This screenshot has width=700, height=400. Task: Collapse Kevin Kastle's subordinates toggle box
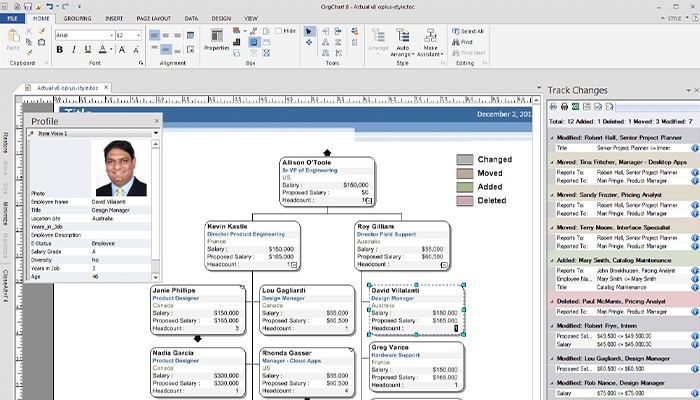pyautogui.click(x=292, y=264)
